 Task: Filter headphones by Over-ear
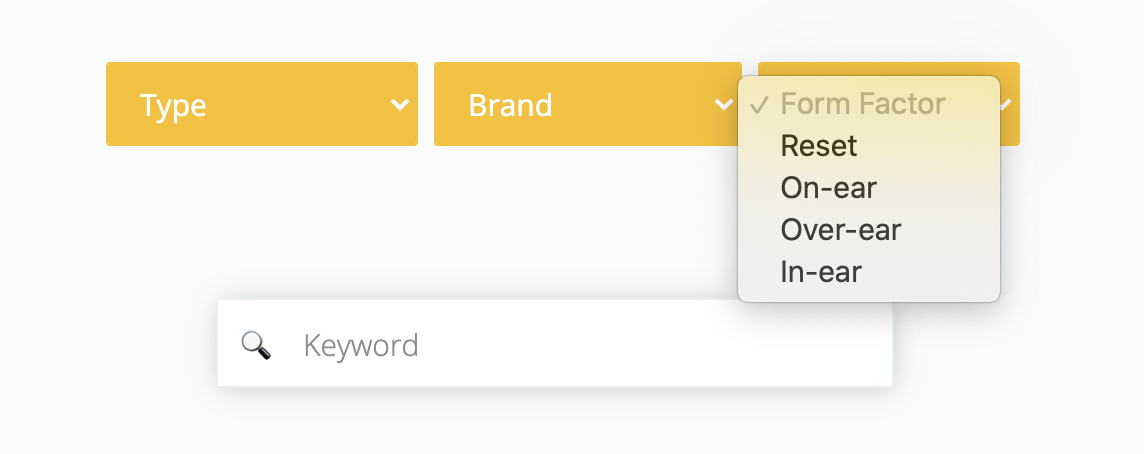[841, 230]
